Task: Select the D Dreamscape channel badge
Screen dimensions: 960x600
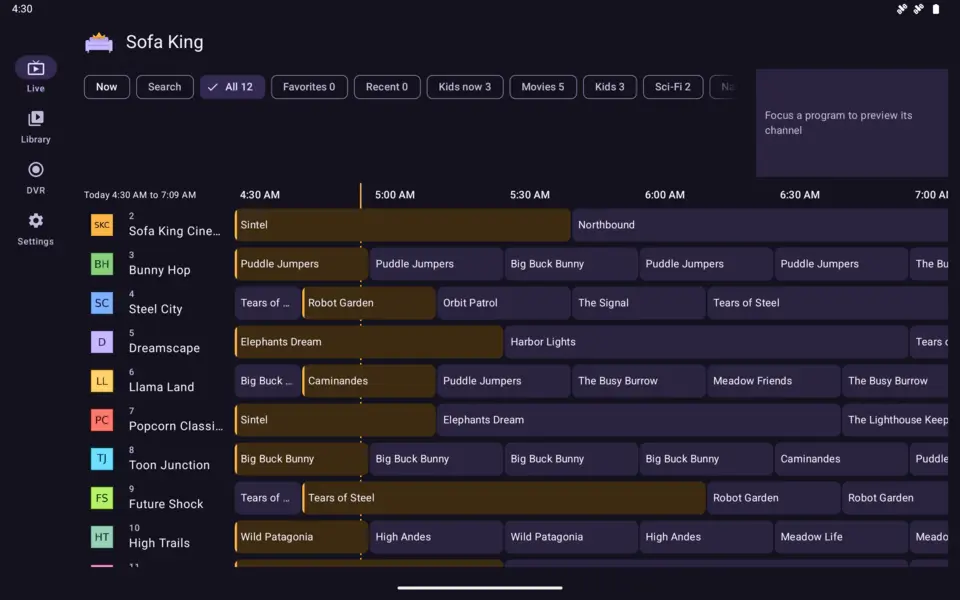Action: tap(102, 342)
